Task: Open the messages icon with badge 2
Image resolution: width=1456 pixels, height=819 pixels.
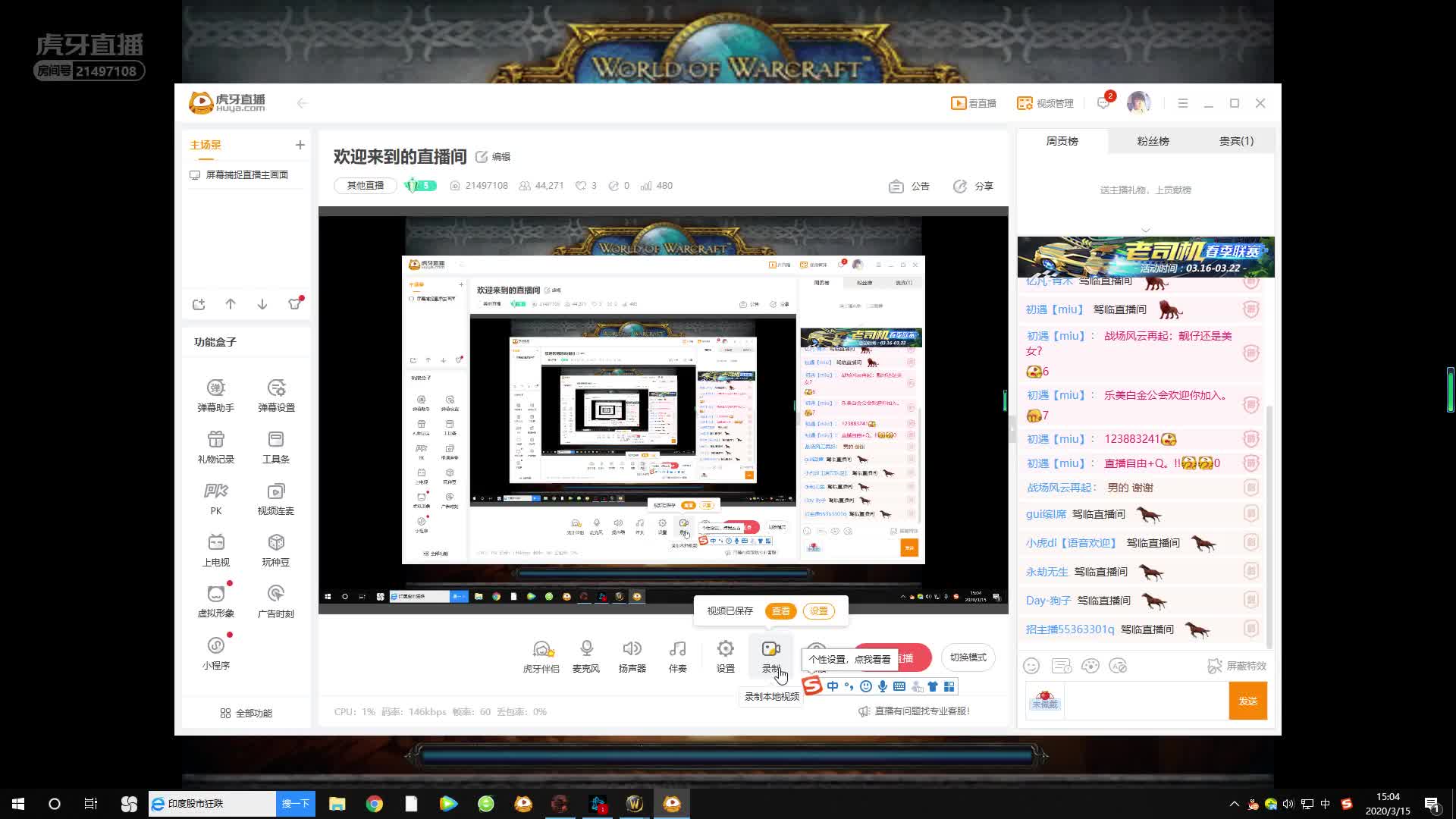Action: (x=1104, y=102)
